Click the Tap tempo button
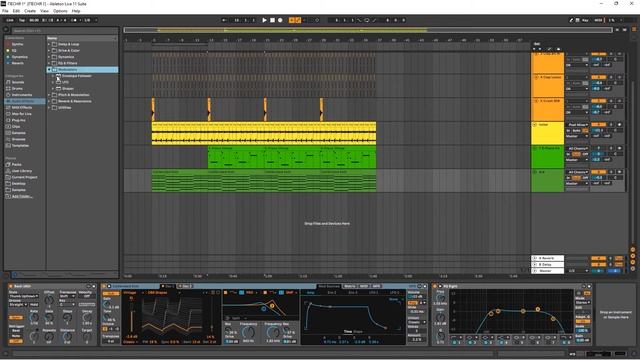 pos(22,20)
